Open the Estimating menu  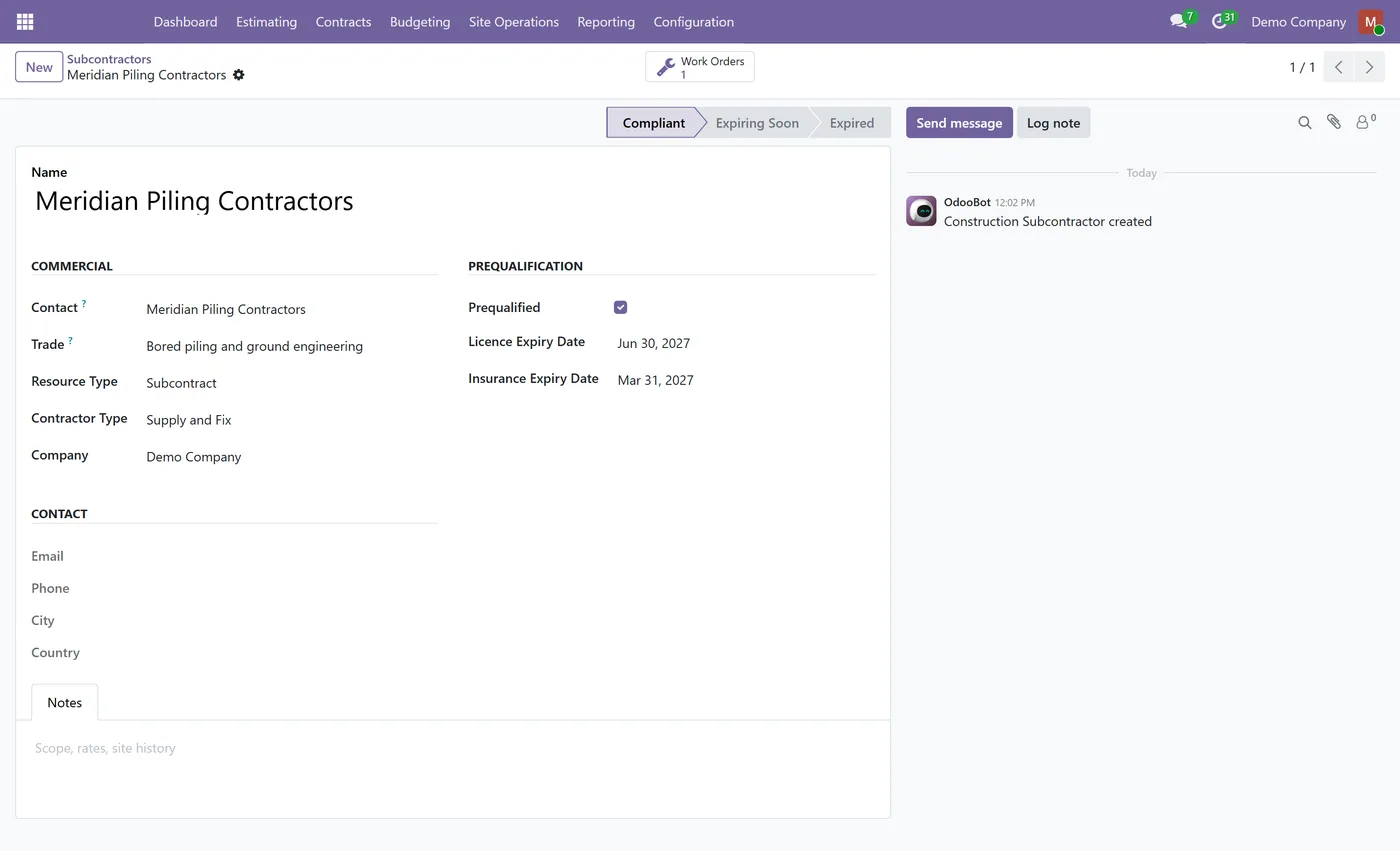point(266,21)
